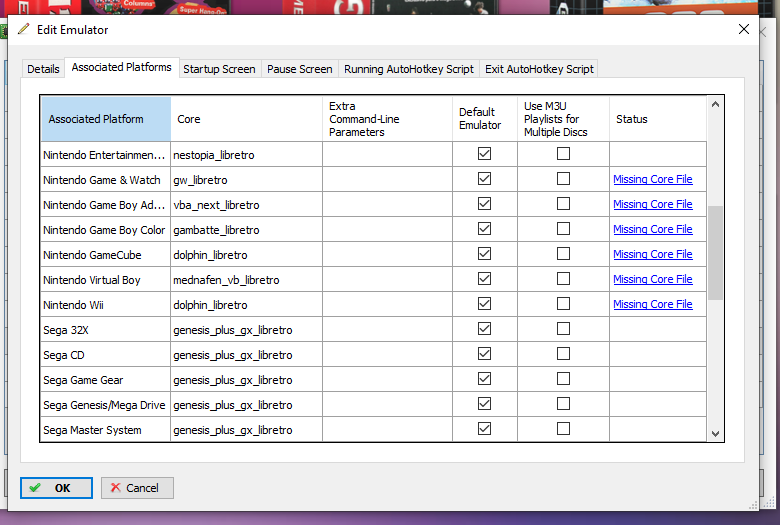Uncheck Default Emulator for Sega CD
Image resolution: width=780 pixels, height=525 pixels.
coord(485,354)
